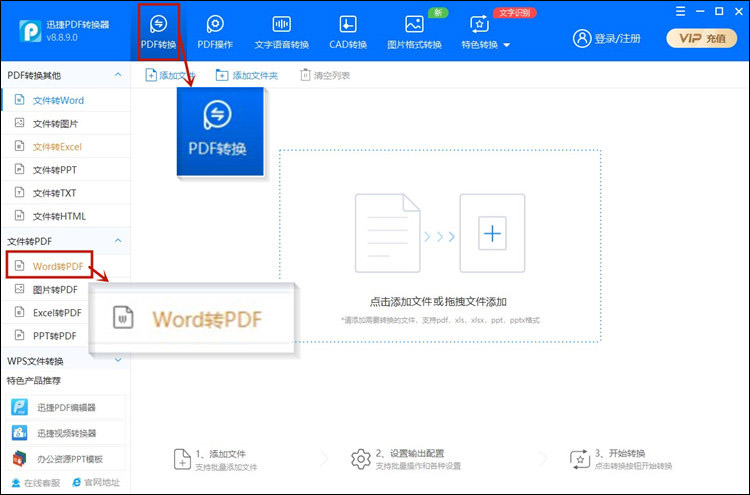
Task: Switch to the PDF操作 tab
Action: pos(215,32)
